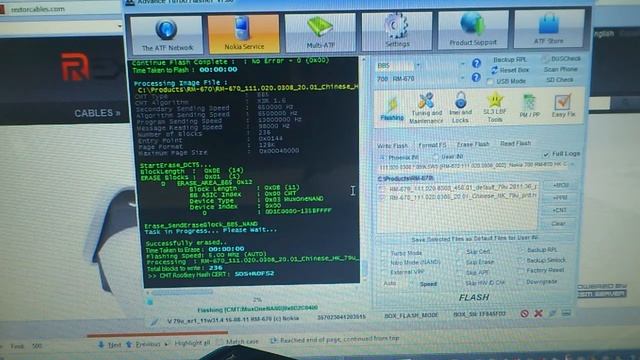The image size is (640, 360).
Task: Click the Clear files button
Action: pyautogui.click(x=558, y=224)
